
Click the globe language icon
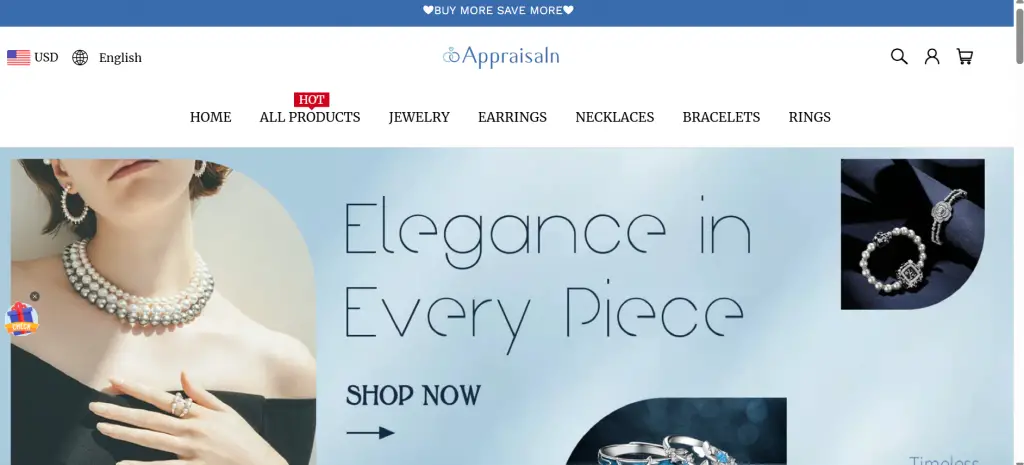pyautogui.click(x=80, y=57)
